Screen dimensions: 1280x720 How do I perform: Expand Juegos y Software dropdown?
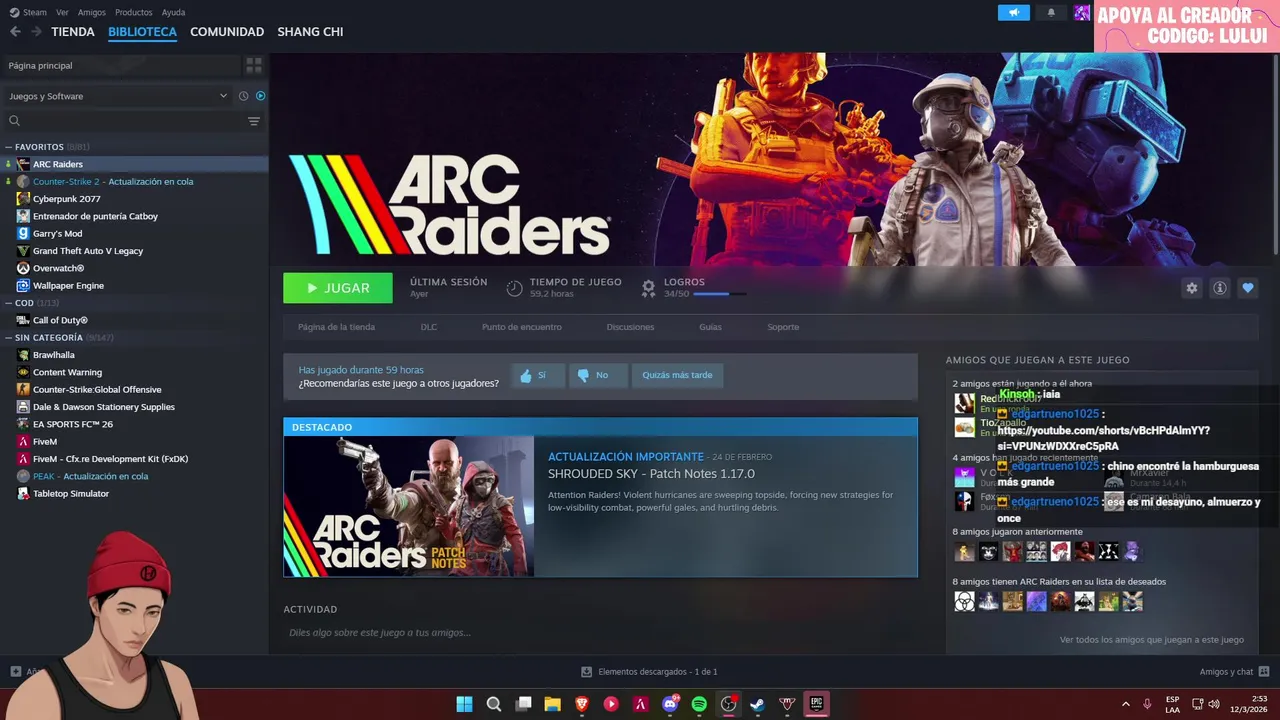click(118, 96)
